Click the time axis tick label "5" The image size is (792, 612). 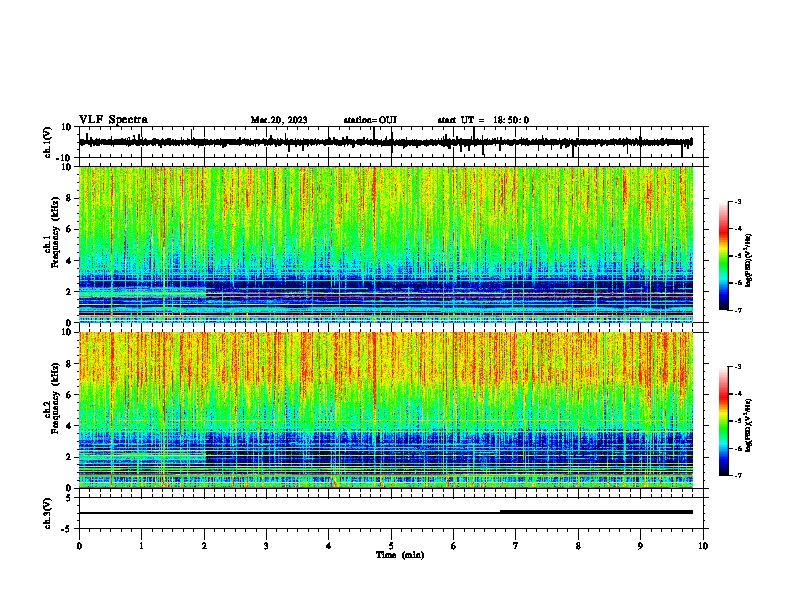391,546
